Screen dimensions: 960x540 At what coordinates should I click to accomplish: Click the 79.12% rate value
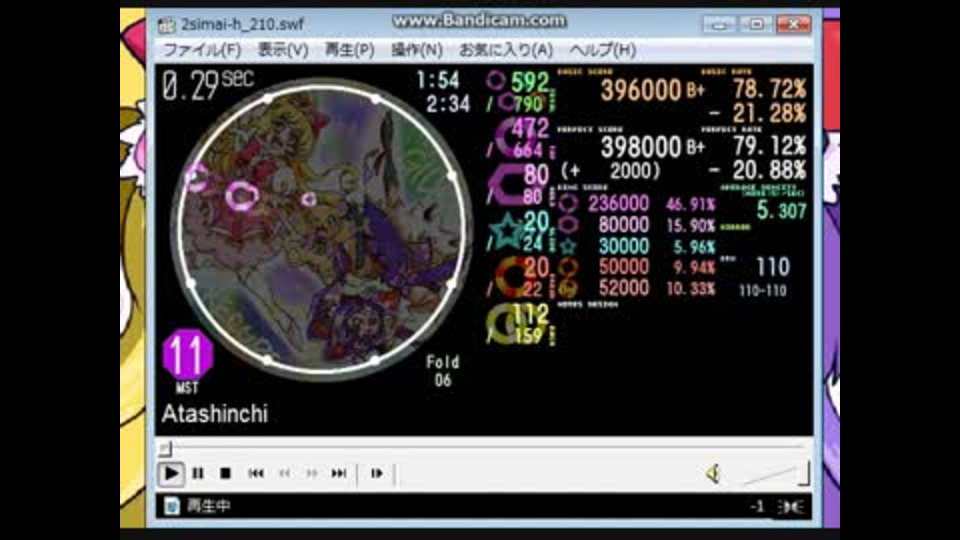coord(770,146)
